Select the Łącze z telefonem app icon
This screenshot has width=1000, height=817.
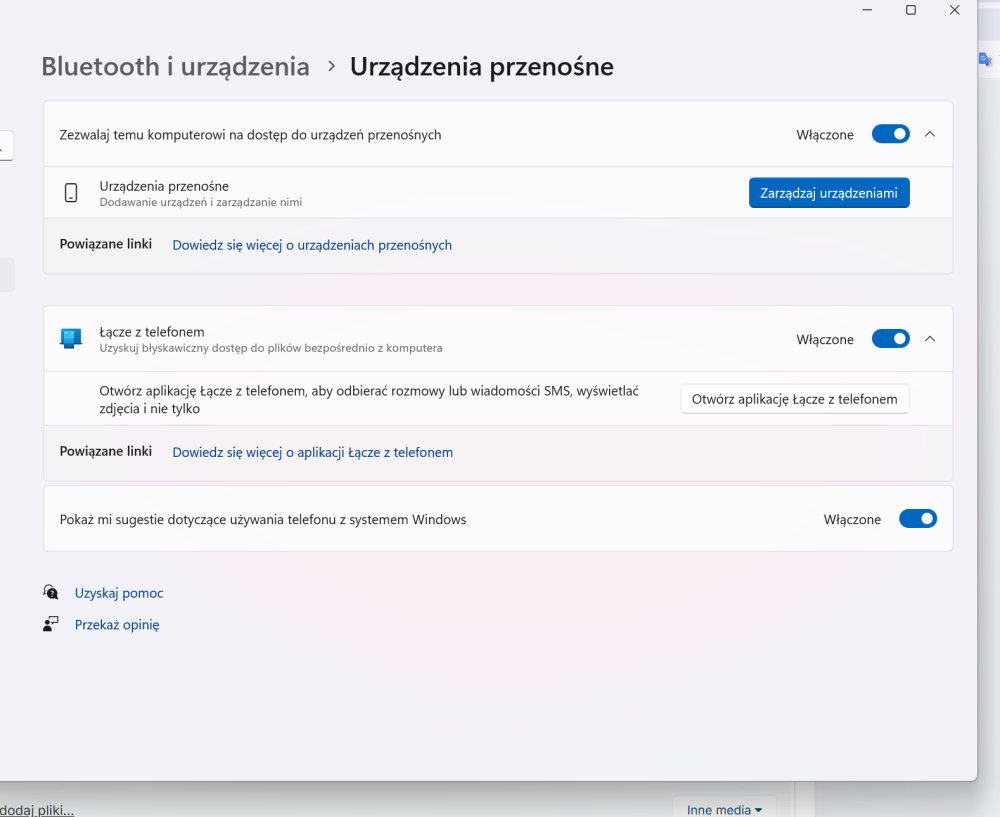pyautogui.click(x=70, y=338)
